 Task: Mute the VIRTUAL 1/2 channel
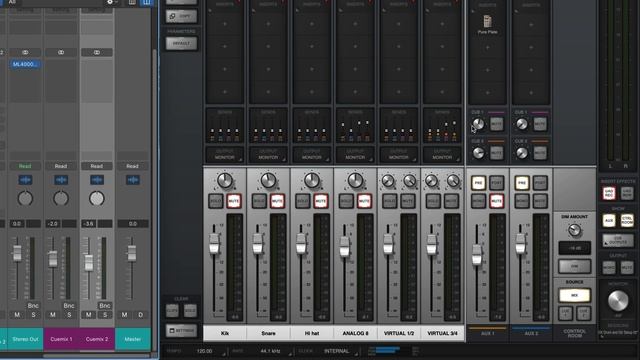[408, 201]
